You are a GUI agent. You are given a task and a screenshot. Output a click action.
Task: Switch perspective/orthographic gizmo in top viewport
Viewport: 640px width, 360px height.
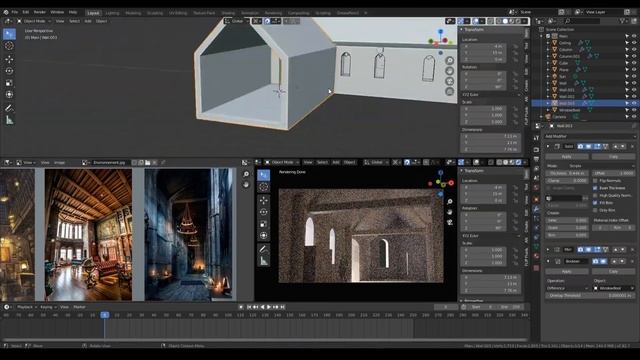[x=449, y=91]
